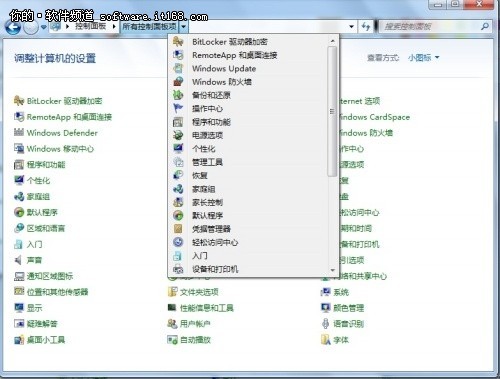Image resolution: width=500 pixels, height=379 pixels.
Task: Click 轻松访问中心 icon in dropdown list
Action: pyautogui.click(x=178, y=242)
